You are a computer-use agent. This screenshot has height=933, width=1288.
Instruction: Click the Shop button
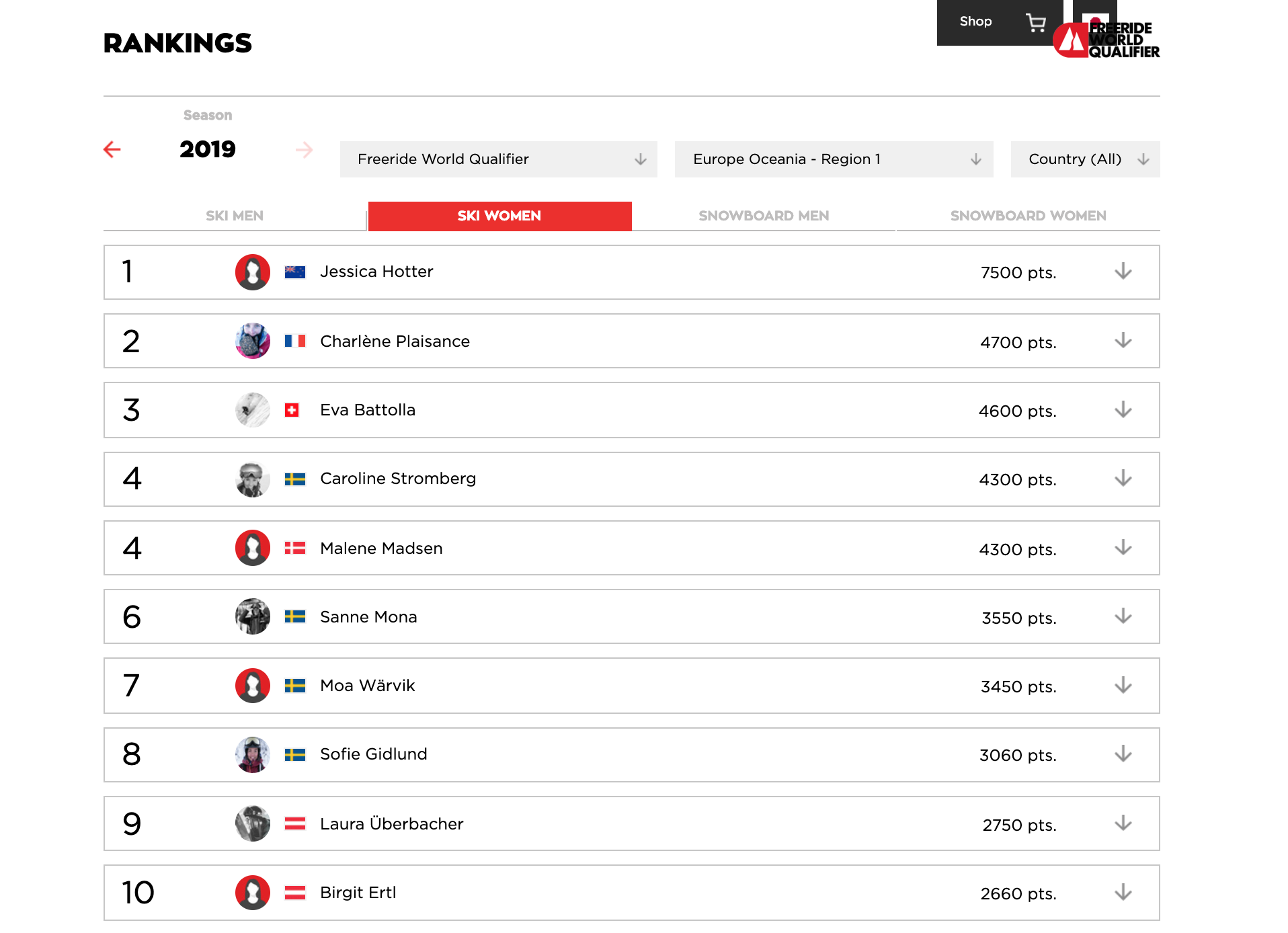[x=975, y=22]
